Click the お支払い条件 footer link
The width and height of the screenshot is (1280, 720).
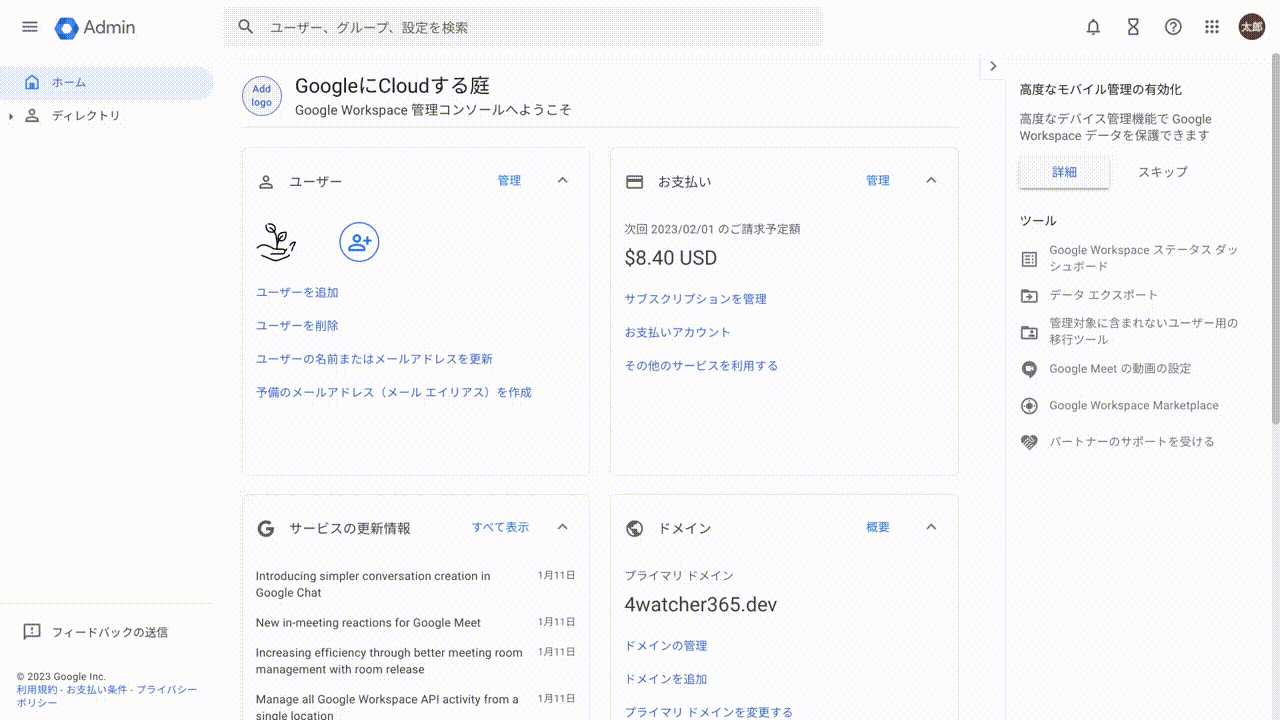(97, 690)
